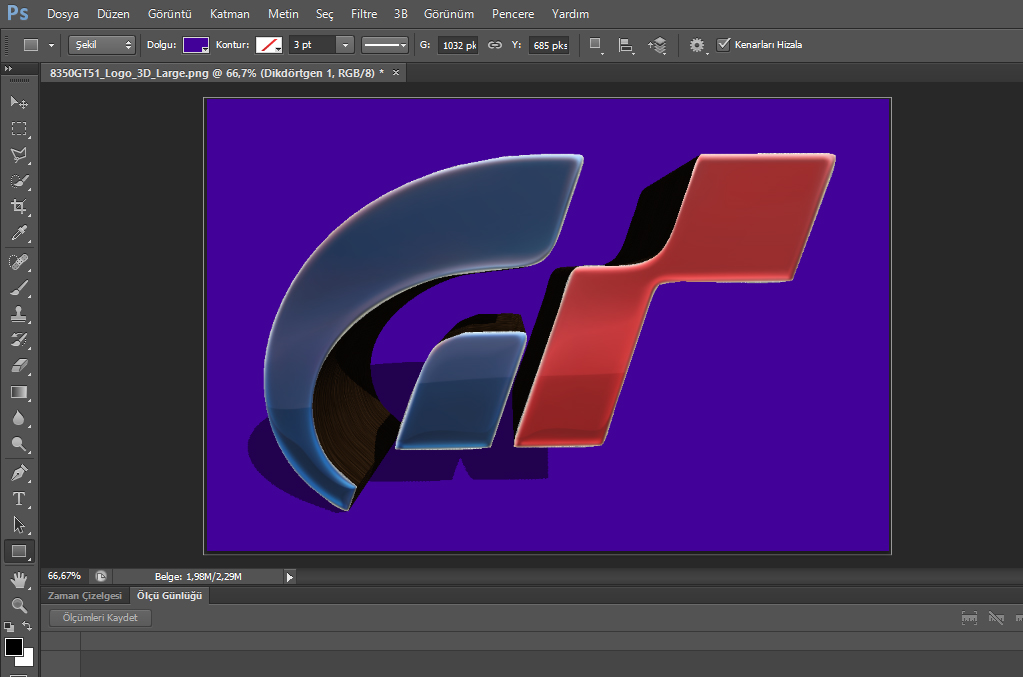The image size is (1023, 677).
Task: Select the Crop tool
Action: click(19, 207)
